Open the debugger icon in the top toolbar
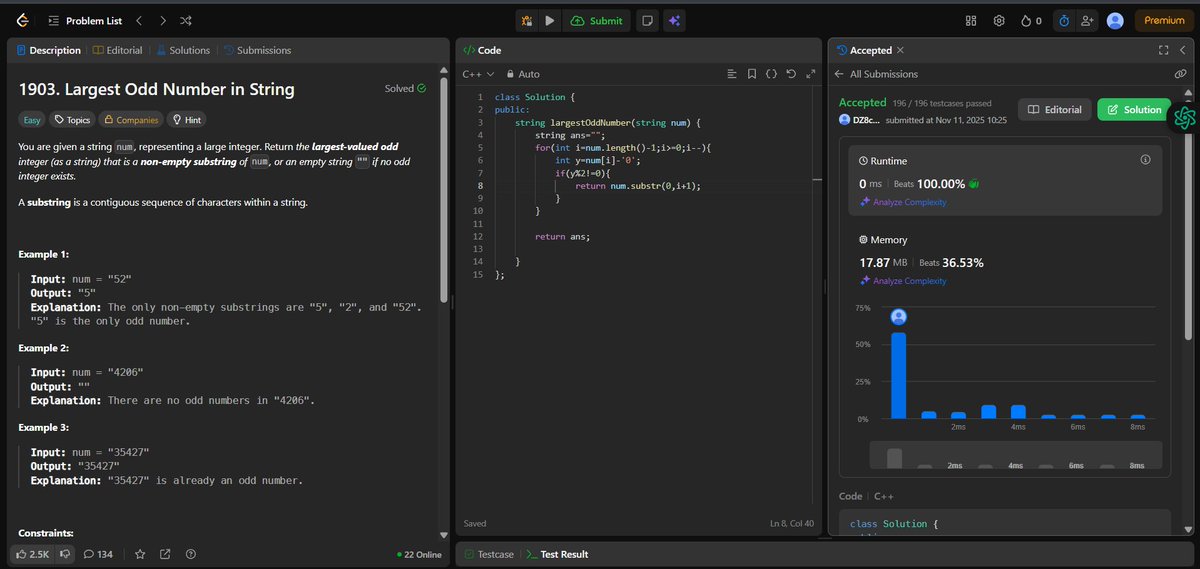Viewport: 1200px width, 569px height. [x=527, y=20]
